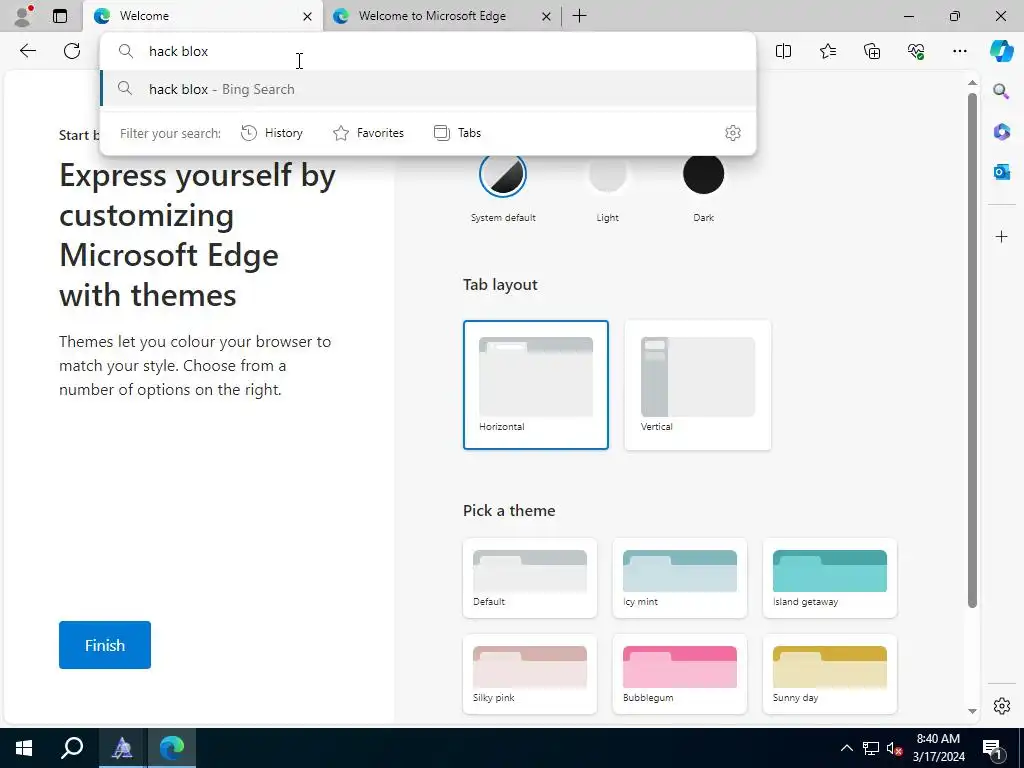The height and width of the screenshot is (768, 1024).
Task: Pick the Silky pink theme
Action: [x=530, y=673]
